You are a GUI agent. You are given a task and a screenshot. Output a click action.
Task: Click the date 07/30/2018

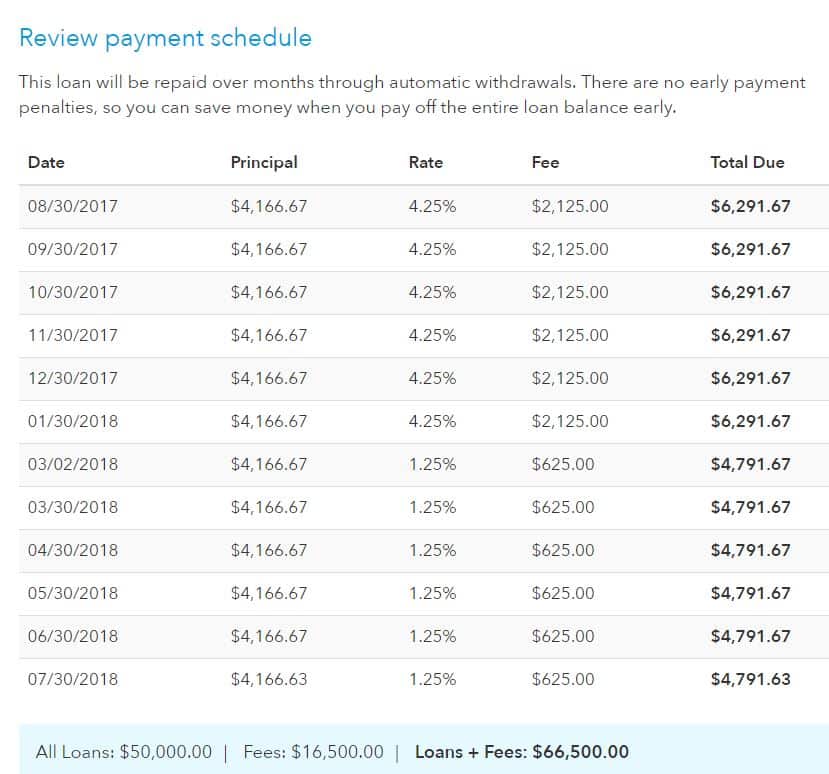[x=73, y=679]
